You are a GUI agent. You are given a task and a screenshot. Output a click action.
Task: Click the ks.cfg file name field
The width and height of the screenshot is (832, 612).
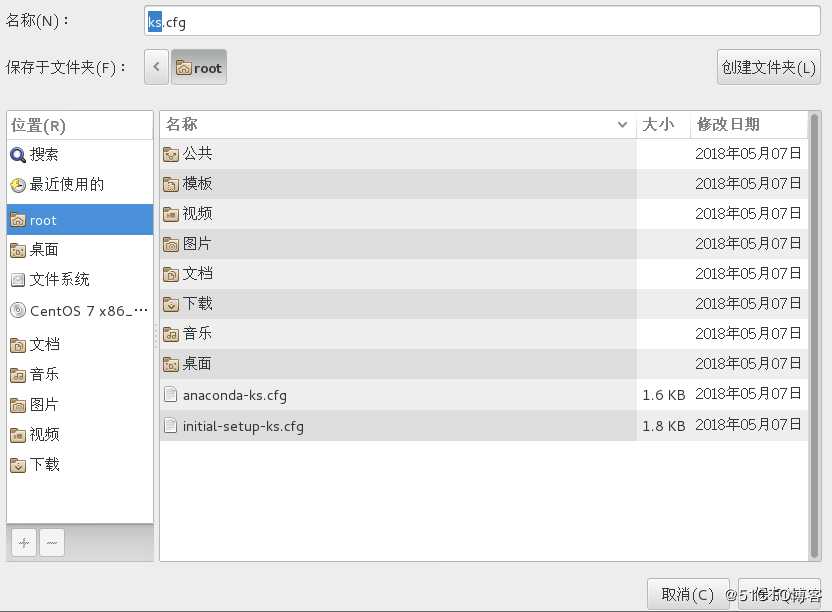tap(482, 22)
